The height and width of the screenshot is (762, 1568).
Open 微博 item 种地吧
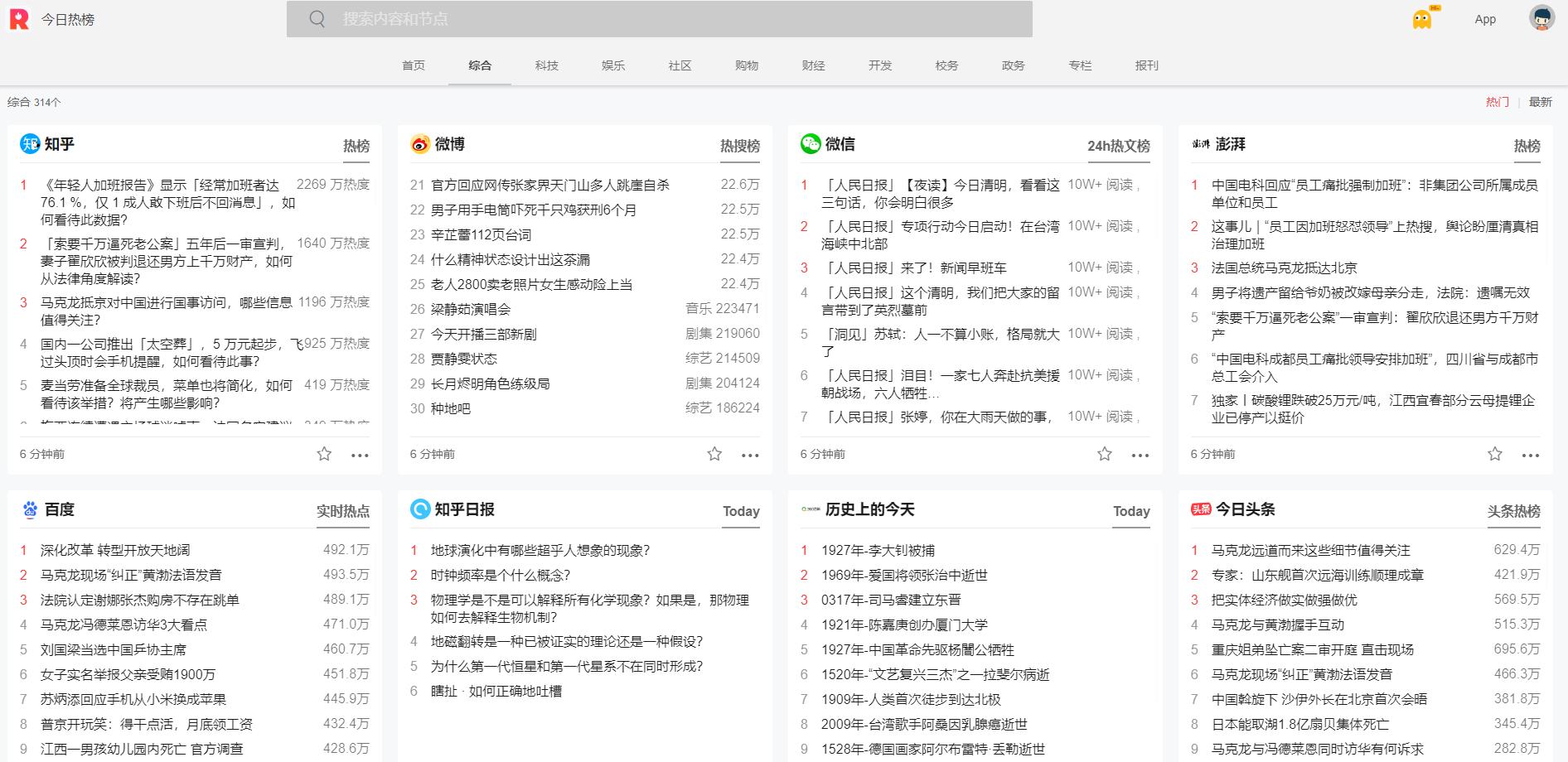(x=451, y=409)
